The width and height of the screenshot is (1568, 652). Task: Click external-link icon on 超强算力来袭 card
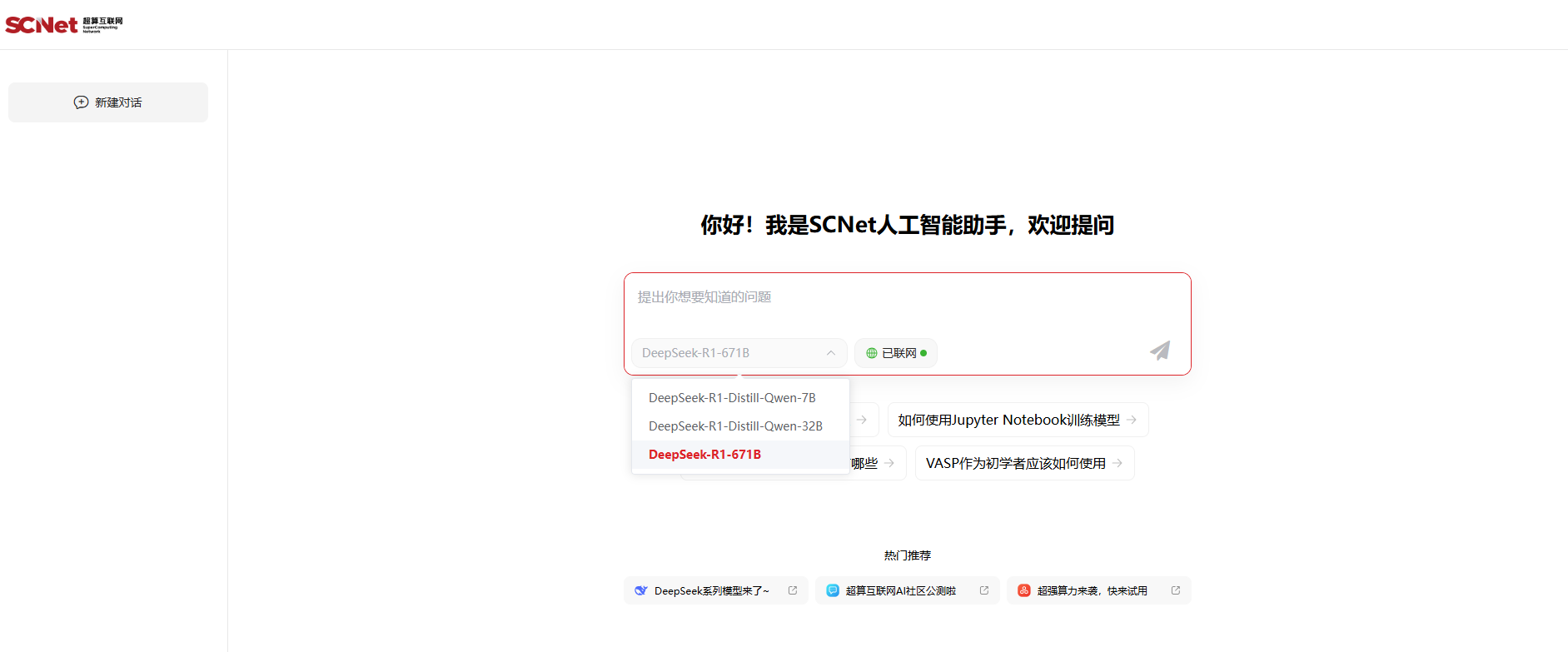[1176, 590]
